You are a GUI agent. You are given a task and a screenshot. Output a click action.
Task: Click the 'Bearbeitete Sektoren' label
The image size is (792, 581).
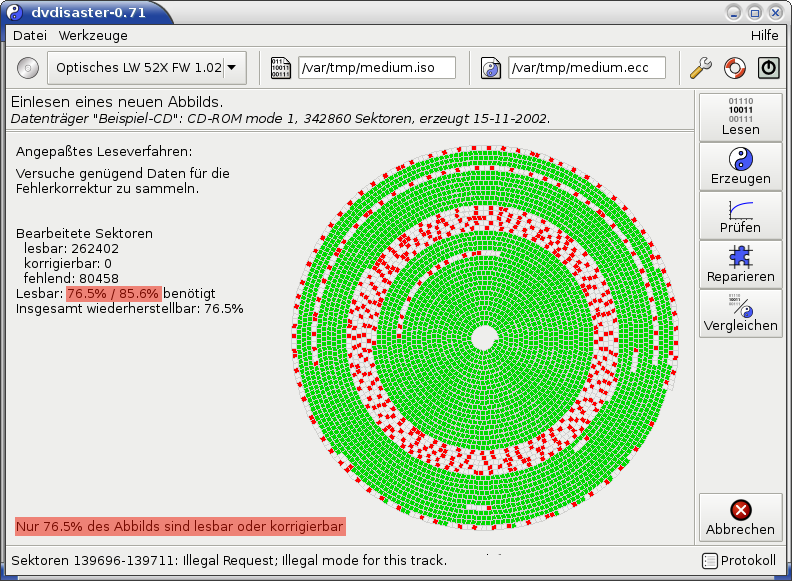(x=84, y=233)
